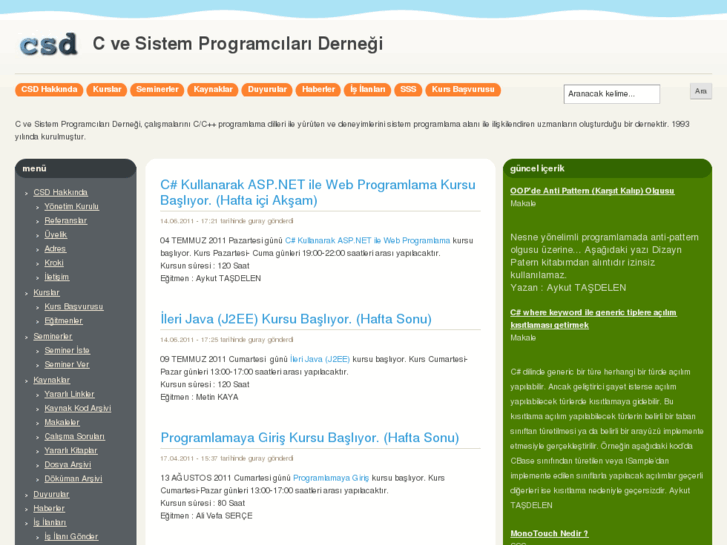Open Yararlı Linkler sidebar link
The image size is (727, 545).
pos(69,394)
